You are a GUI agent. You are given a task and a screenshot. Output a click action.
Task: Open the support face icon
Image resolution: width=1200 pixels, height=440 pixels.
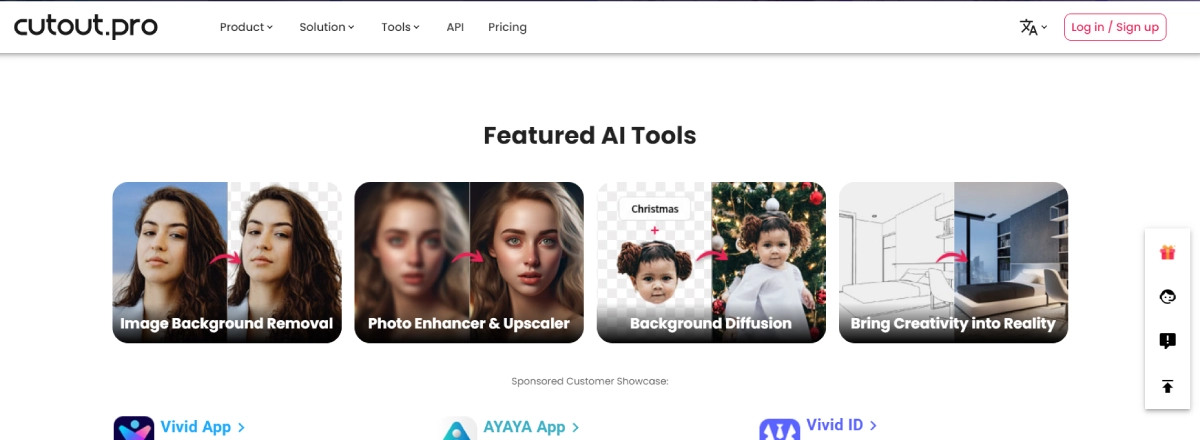pyautogui.click(x=1167, y=296)
